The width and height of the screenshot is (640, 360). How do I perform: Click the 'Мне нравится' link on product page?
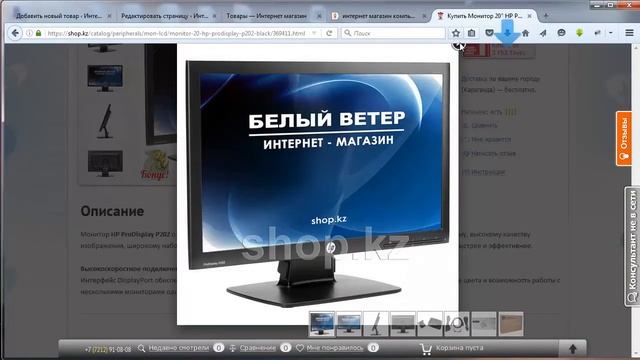tap(491, 139)
